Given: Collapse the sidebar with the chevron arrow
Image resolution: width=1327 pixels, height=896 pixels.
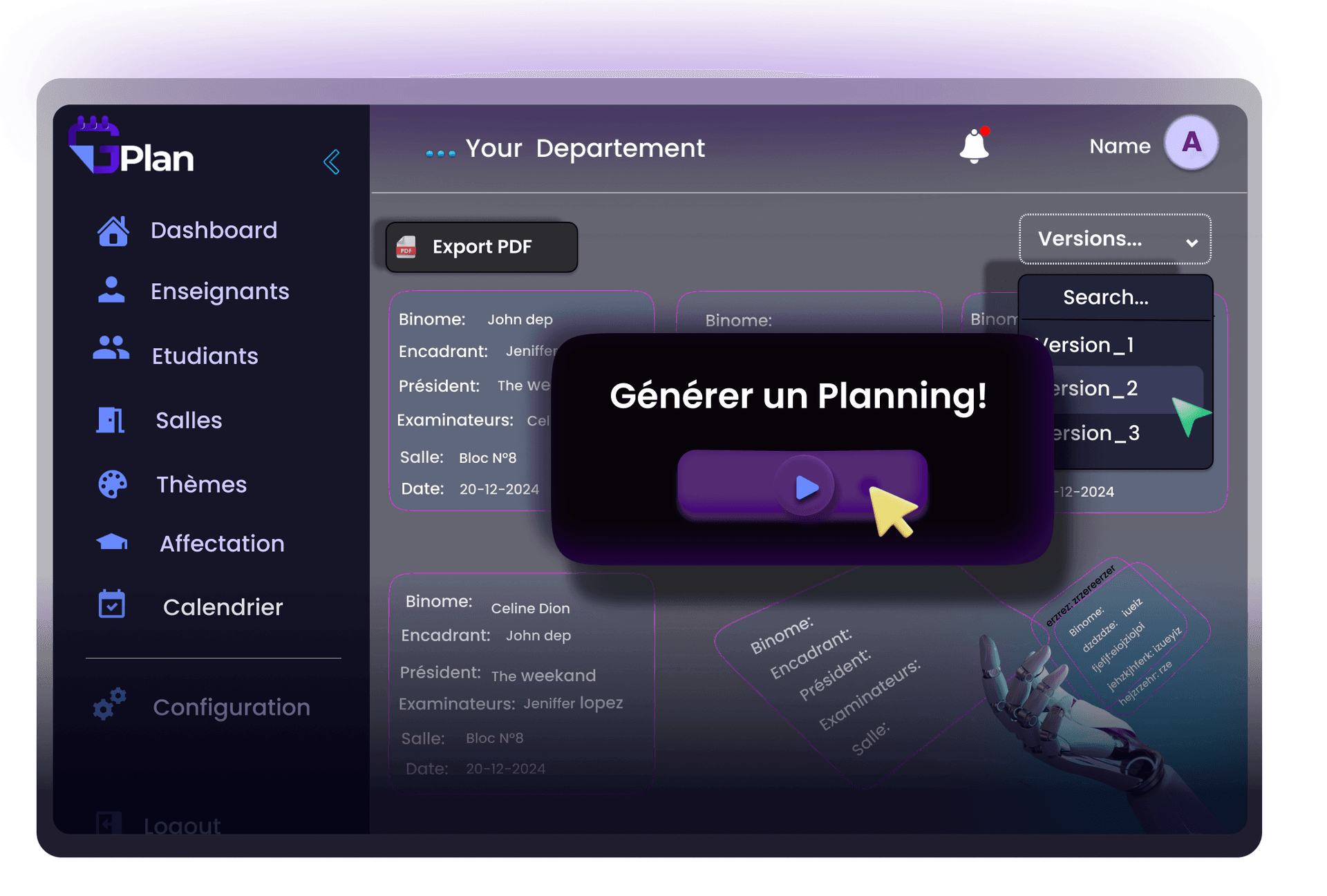Looking at the screenshot, I should (332, 162).
